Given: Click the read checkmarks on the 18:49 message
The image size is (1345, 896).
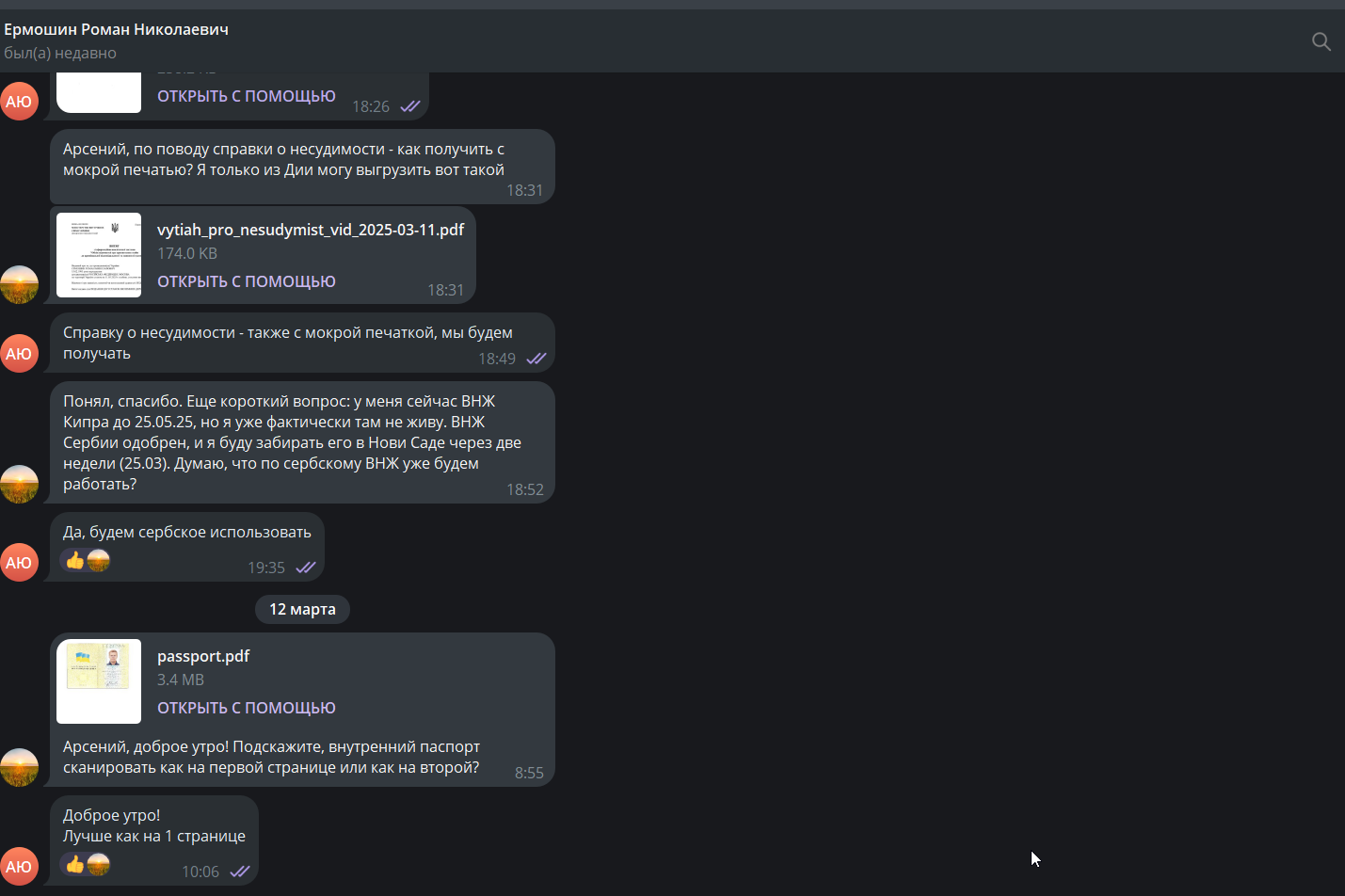Looking at the screenshot, I should tap(536, 359).
